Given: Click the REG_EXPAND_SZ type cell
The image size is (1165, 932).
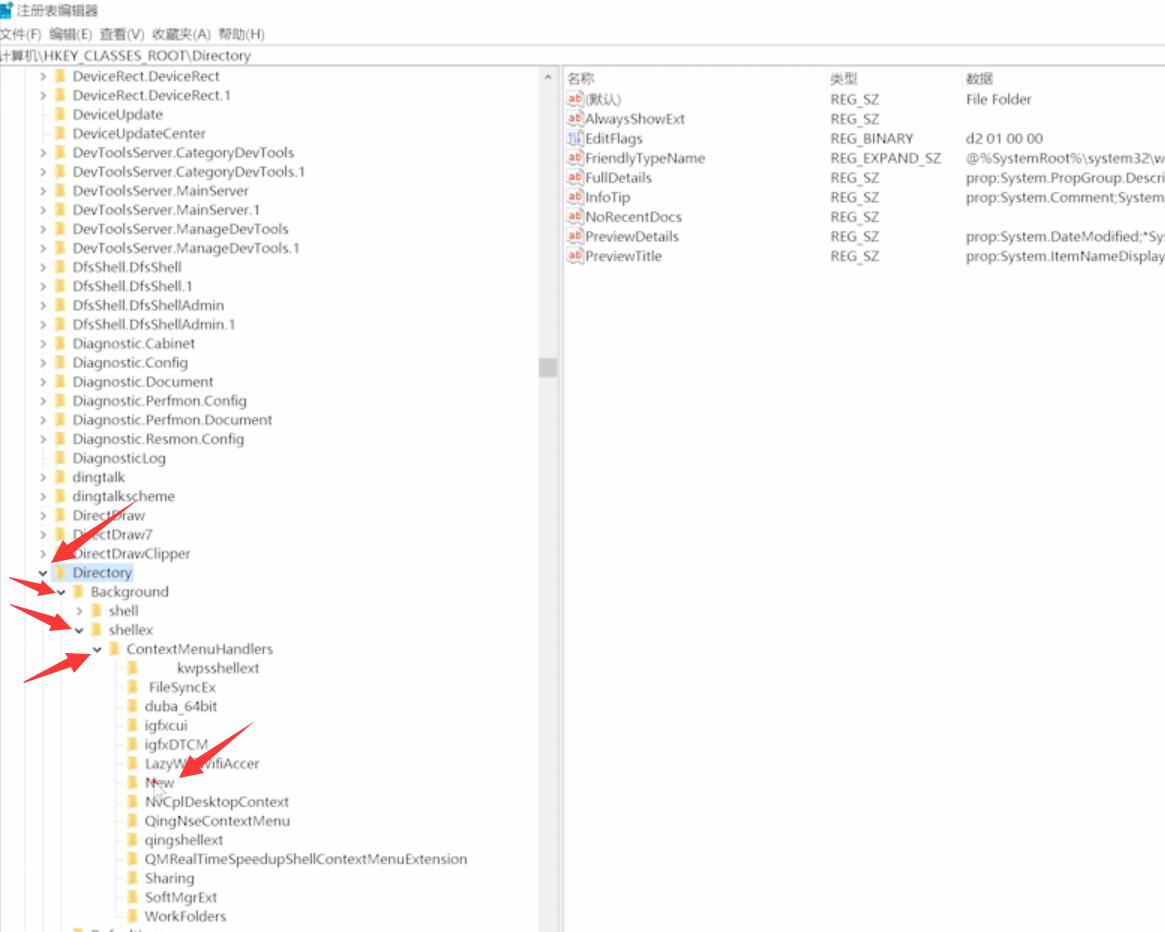Looking at the screenshot, I should pyautogui.click(x=886, y=158).
